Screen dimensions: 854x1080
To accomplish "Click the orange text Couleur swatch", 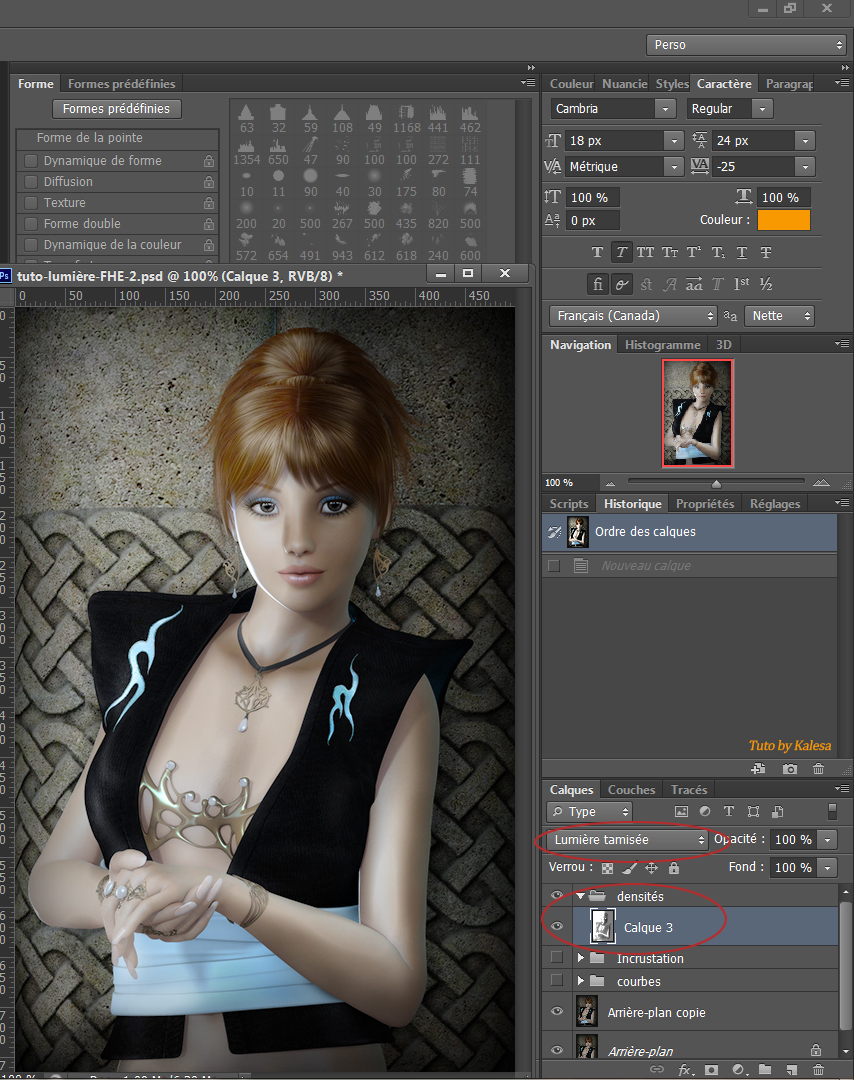I will (x=783, y=220).
